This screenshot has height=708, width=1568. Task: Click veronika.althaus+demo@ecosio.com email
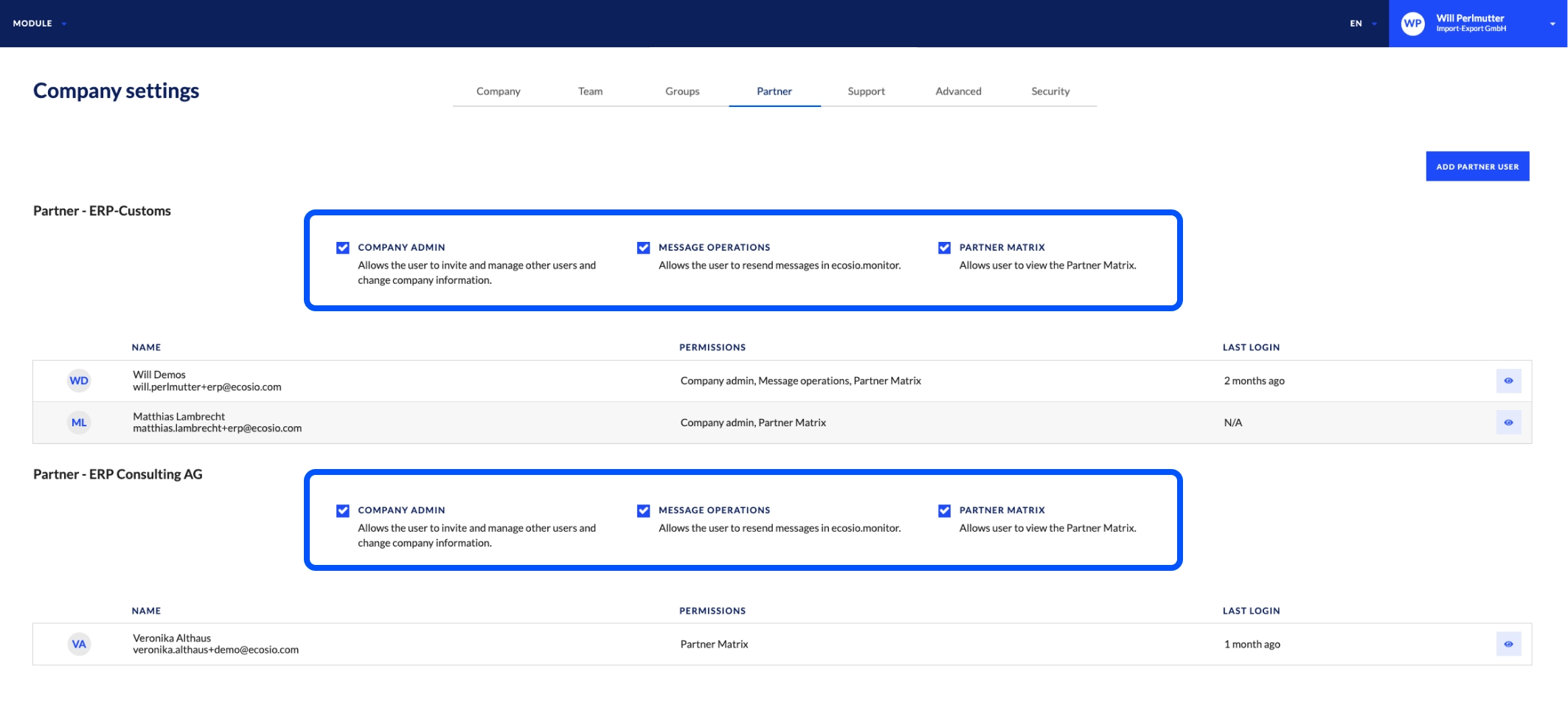[x=216, y=650]
